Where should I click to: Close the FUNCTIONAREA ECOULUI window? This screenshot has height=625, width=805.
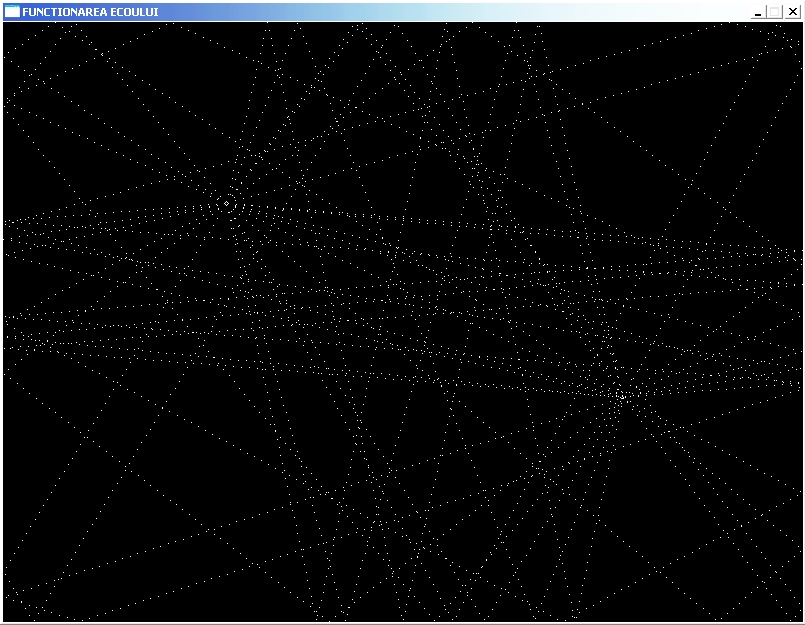click(793, 12)
